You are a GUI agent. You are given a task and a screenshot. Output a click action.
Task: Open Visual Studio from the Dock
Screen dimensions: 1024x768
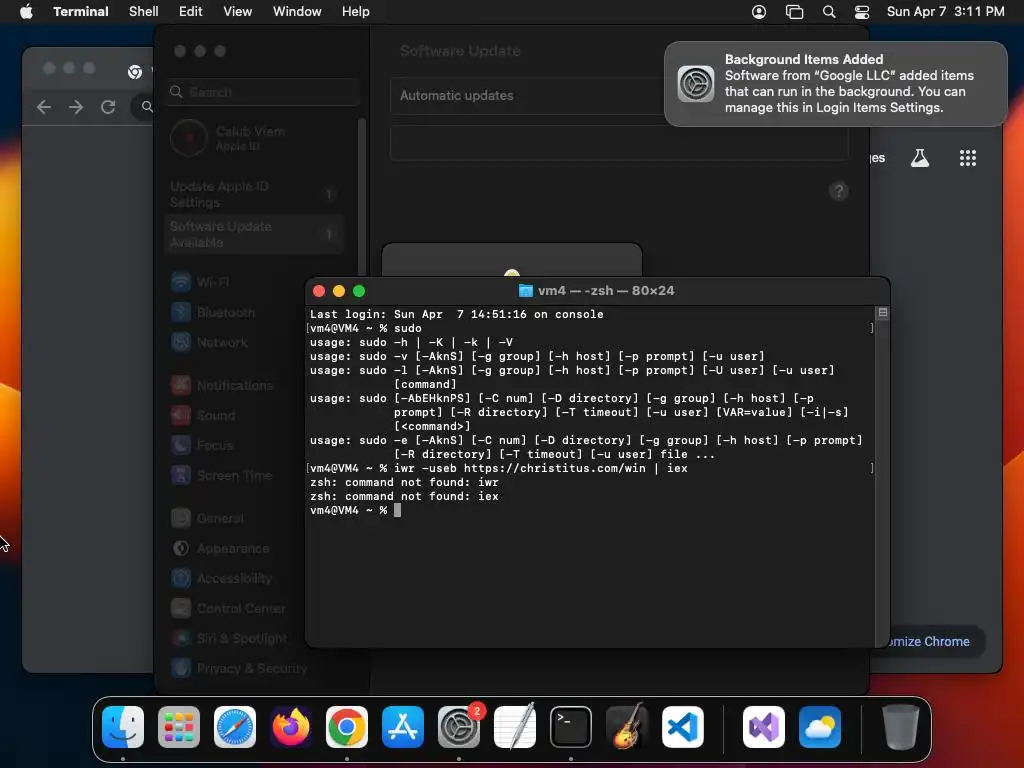click(763, 727)
